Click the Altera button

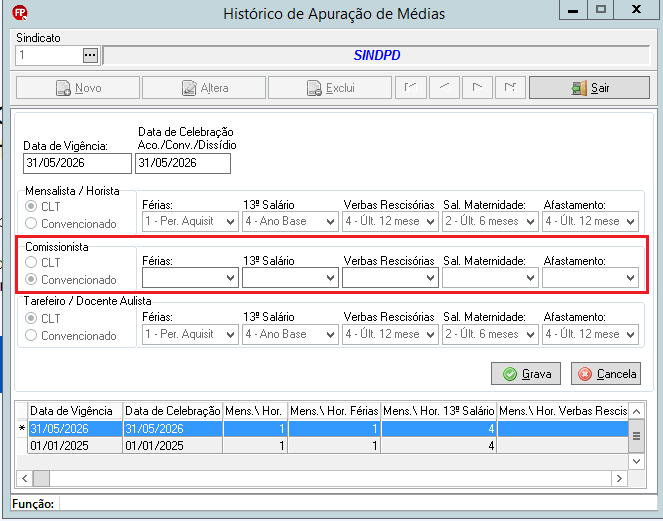coord(204,88)
